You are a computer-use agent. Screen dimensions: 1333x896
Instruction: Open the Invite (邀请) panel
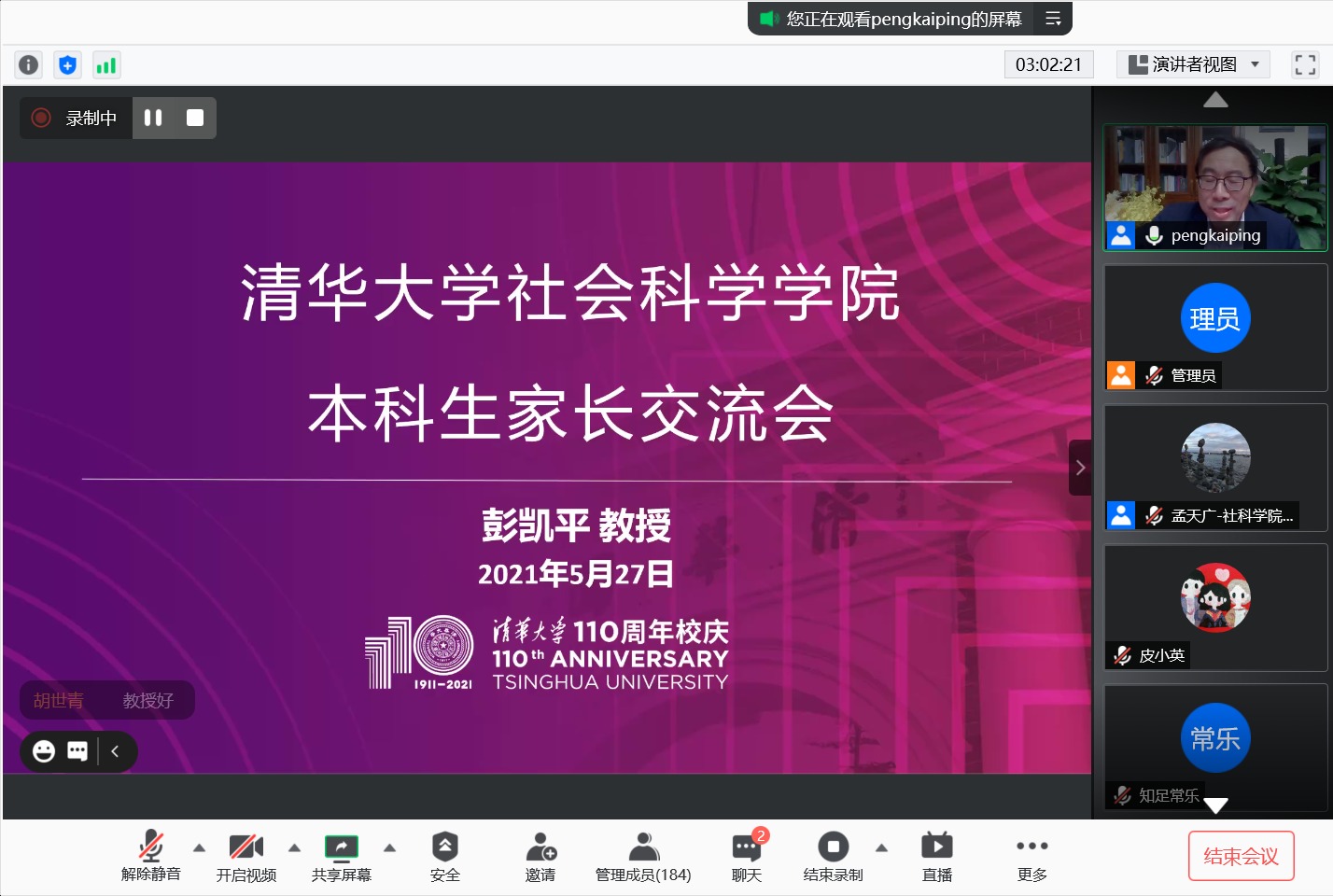pos(540,856)
